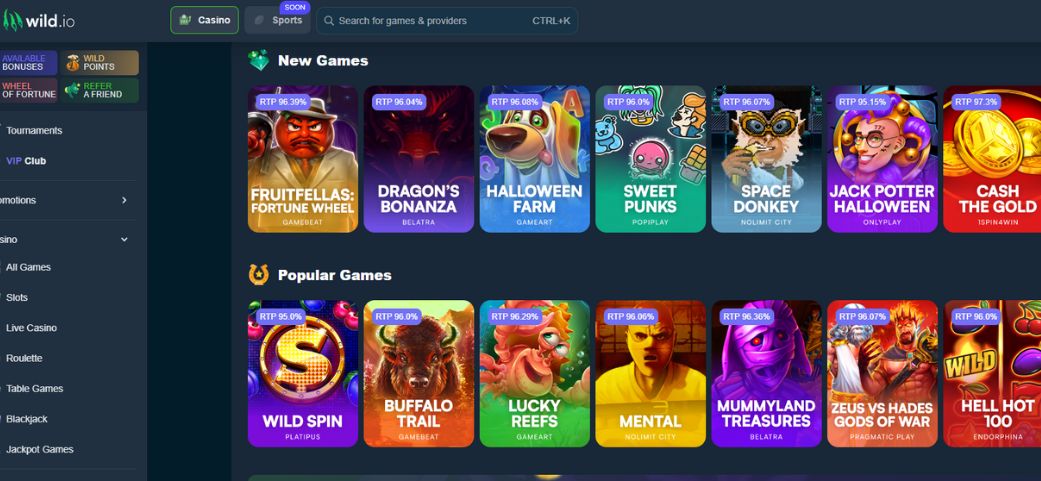The height and width of the screenshot is (481, 1041).
Task: Open the Available Bonuses tile
Action: pos(29,63)
